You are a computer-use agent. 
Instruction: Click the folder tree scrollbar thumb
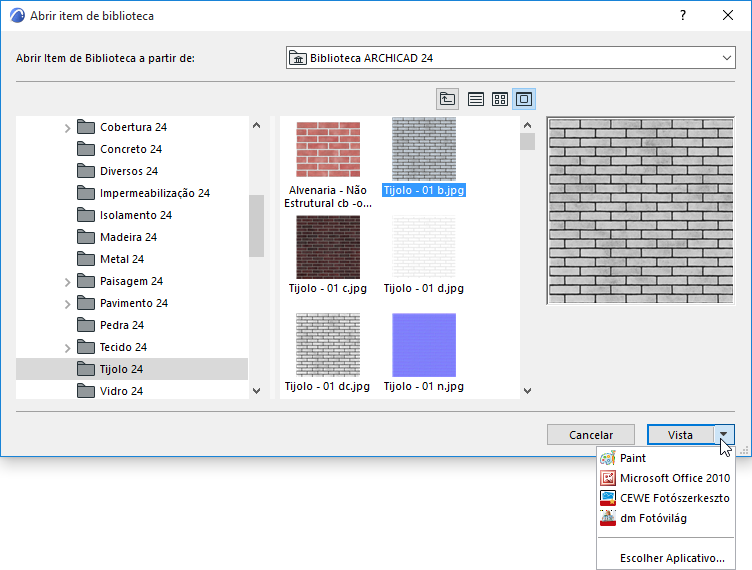coord(257,226)
